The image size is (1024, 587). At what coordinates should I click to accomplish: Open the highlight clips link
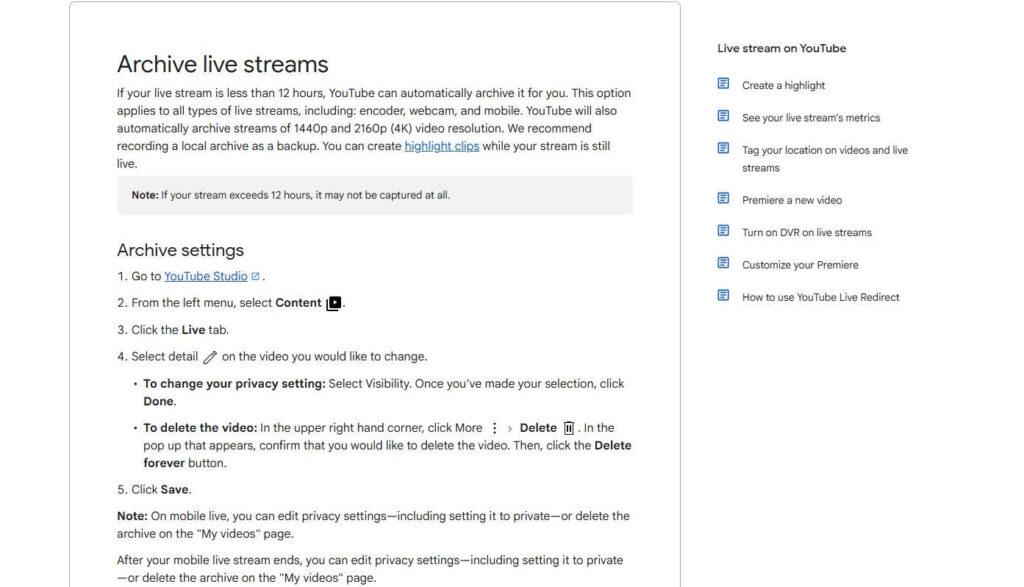coord(441,146)
